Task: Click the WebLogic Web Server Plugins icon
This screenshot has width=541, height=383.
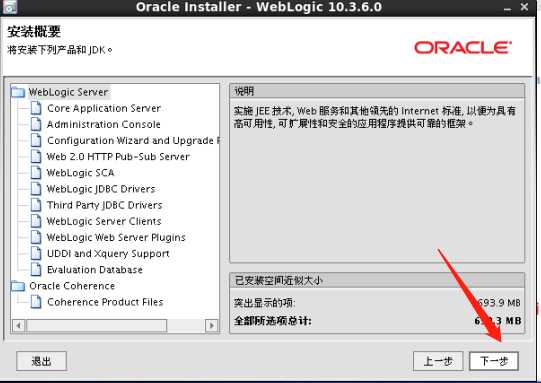Action: tap(36, 237)
